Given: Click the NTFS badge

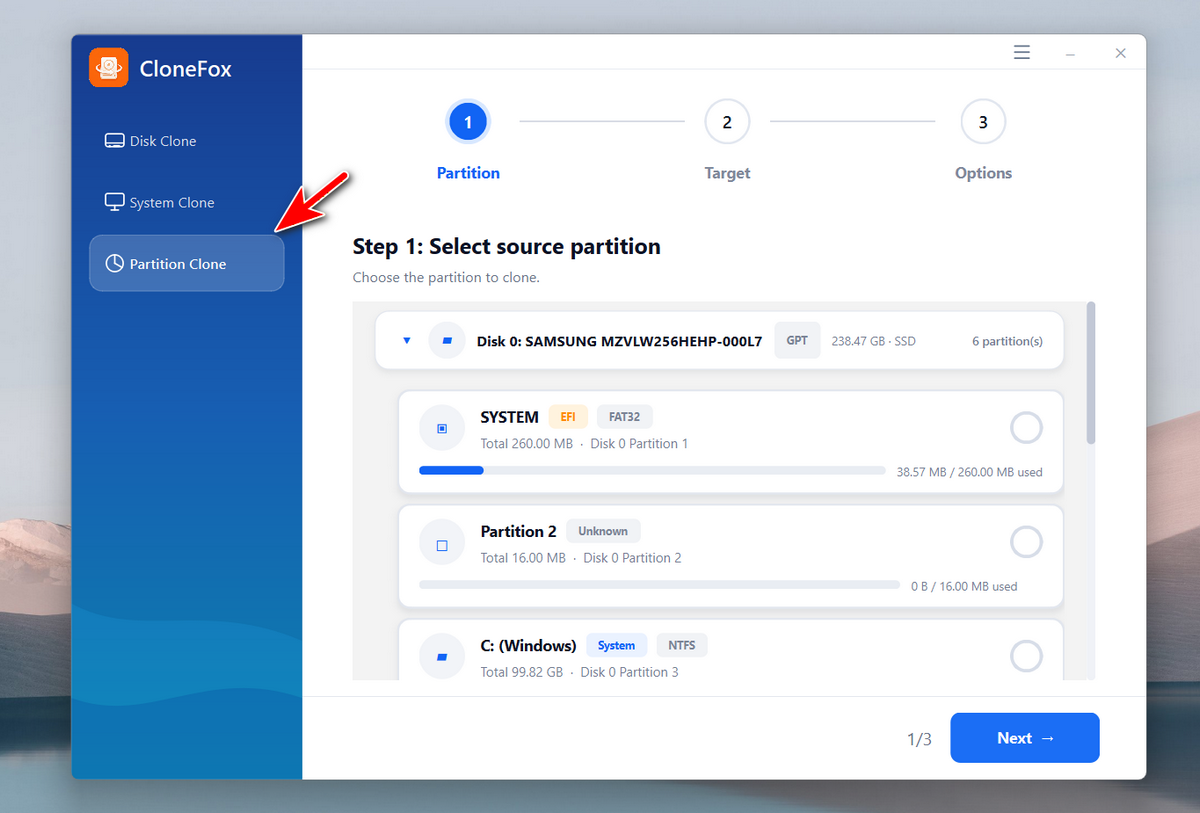Looking at the screenshot, I should (x=682, y=645).
